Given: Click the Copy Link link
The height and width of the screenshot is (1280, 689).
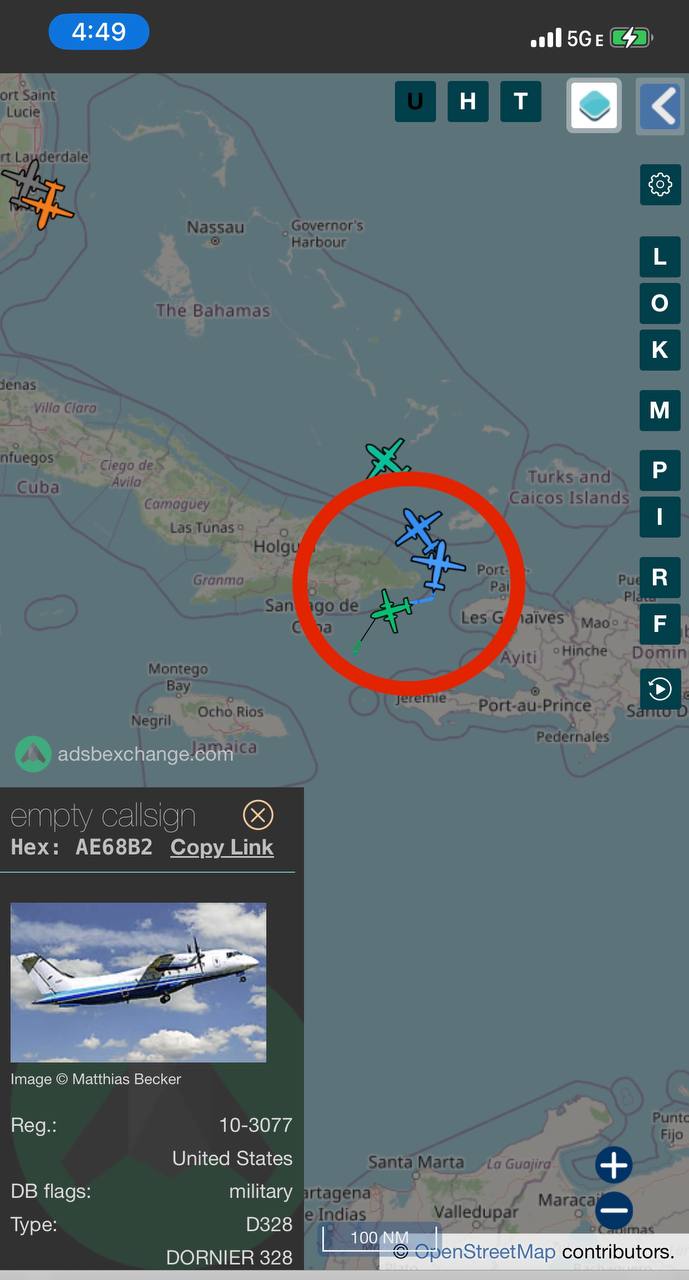Looking at the screenshot, I should pyautogui.click(x=222, y=847).
